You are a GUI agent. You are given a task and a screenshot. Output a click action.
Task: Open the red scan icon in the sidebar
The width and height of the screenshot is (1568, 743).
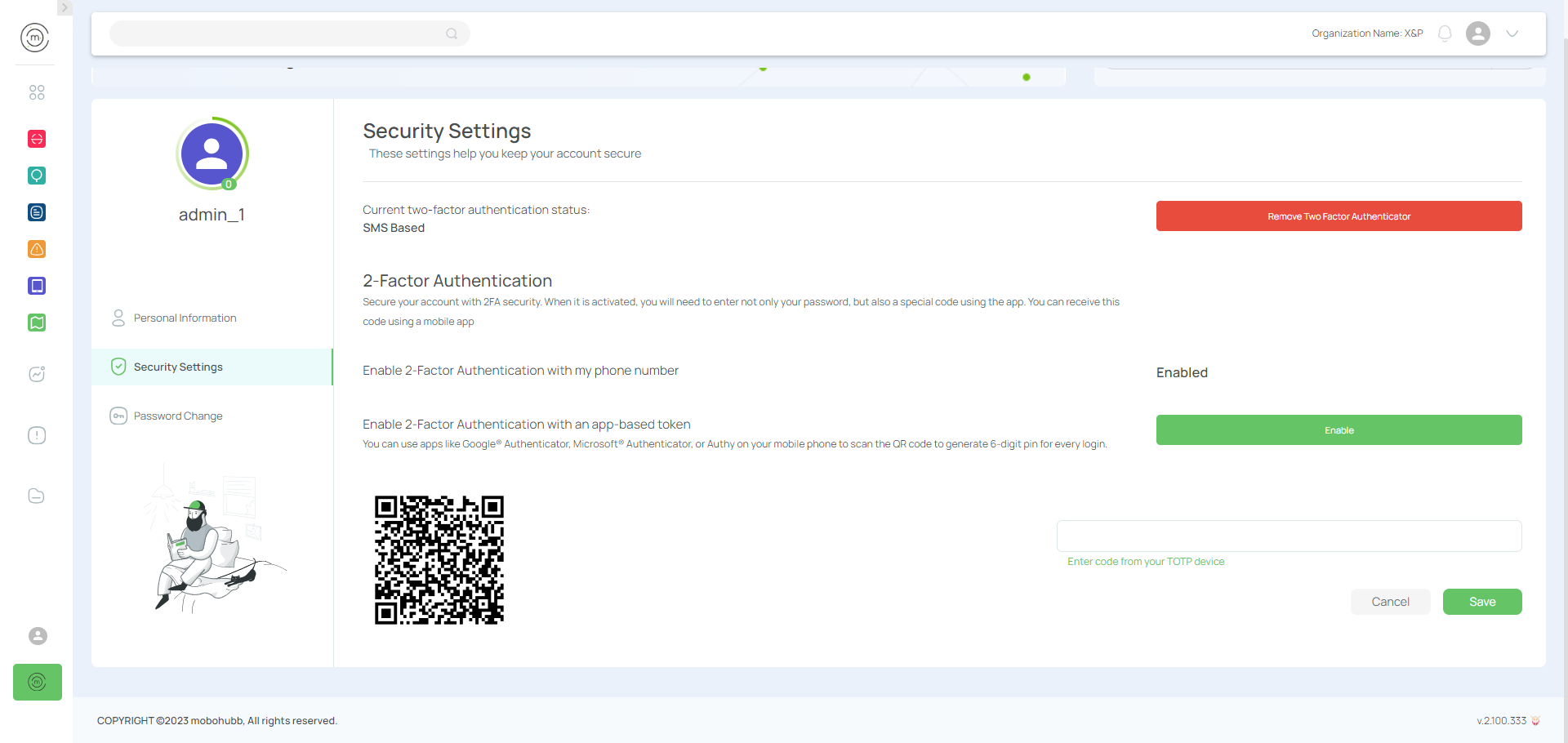tap(37, 139)
